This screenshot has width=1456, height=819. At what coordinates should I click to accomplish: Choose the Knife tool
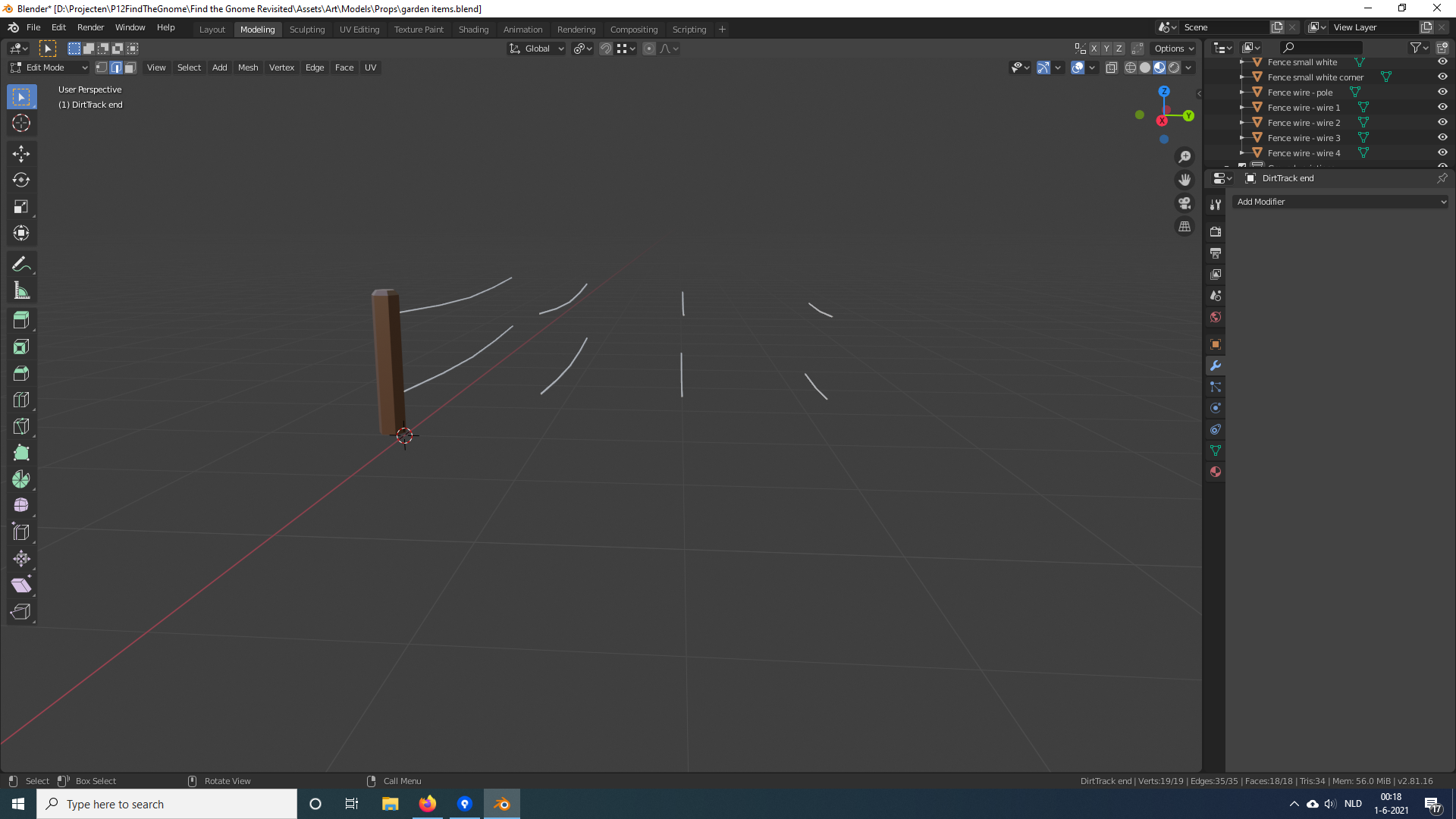[x=21, y=425]
